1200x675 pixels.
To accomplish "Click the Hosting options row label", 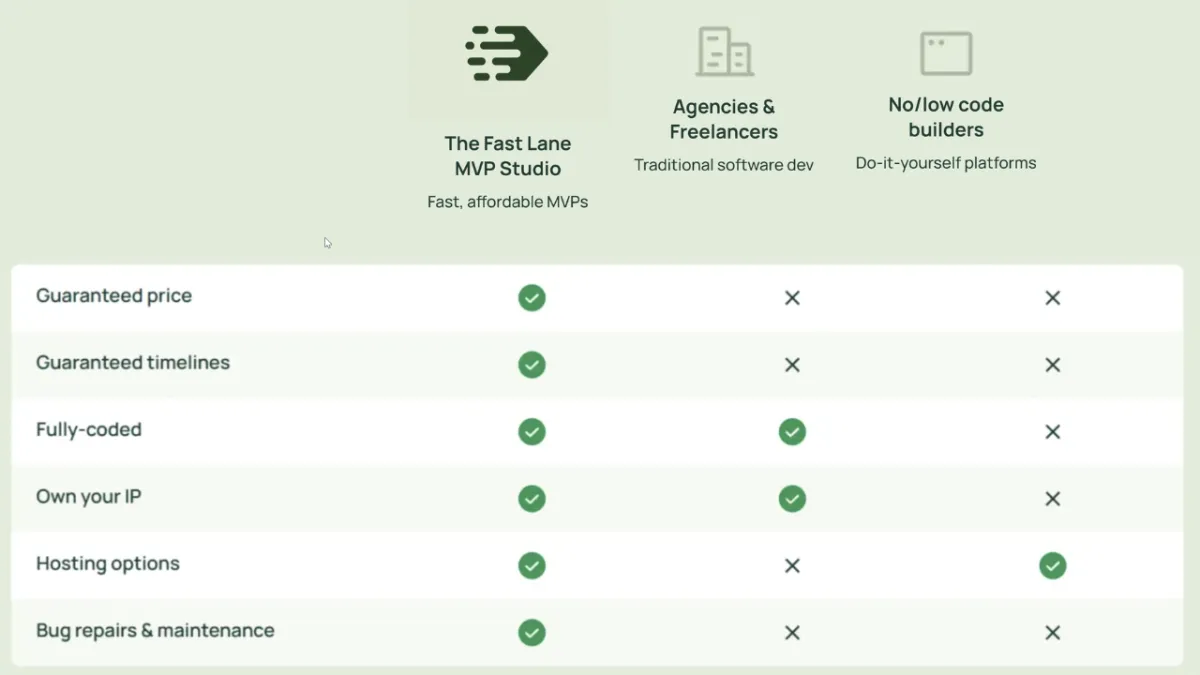I will (x=108, y=564).
